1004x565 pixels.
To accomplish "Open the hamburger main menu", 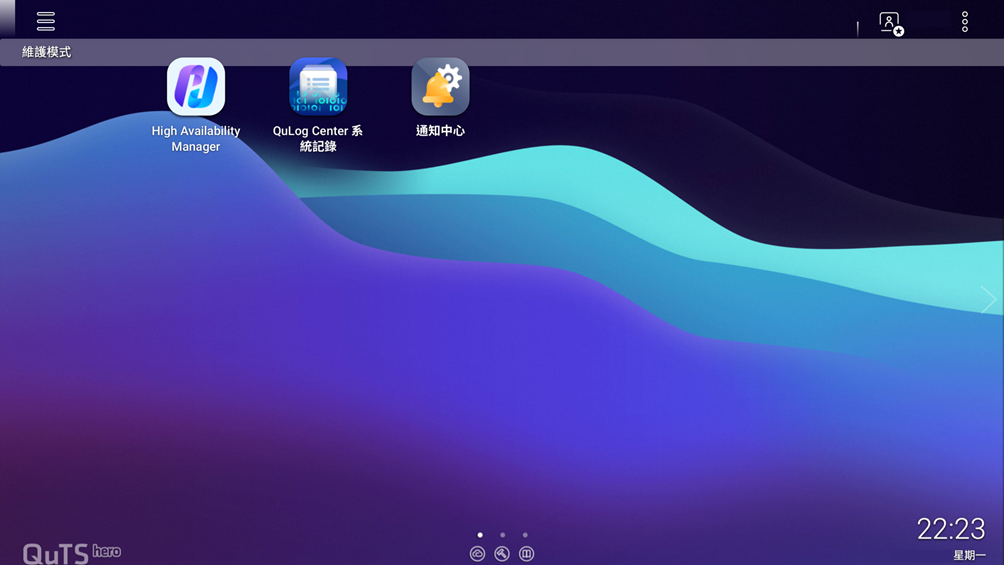I will pyautogui.click(x=45, y=21).
